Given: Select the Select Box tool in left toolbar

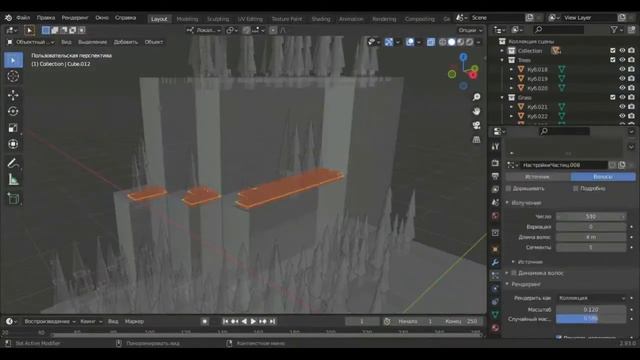Looking at the screenshot, I should tap(13, 60).
